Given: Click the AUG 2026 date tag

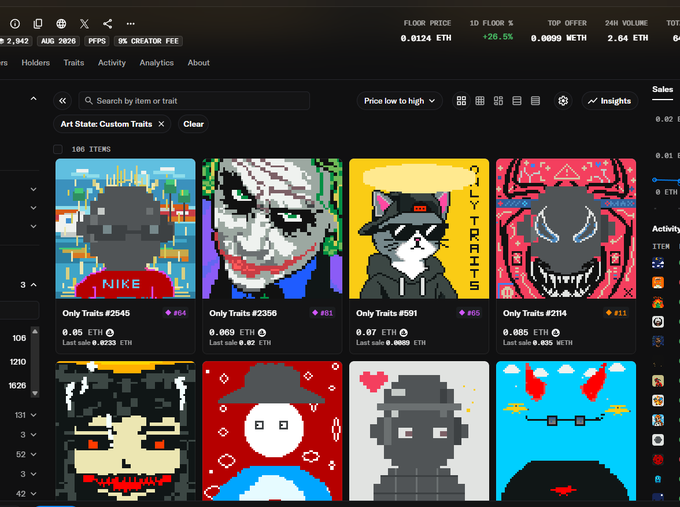Looking at the screenshot, I should click(59, 41).
